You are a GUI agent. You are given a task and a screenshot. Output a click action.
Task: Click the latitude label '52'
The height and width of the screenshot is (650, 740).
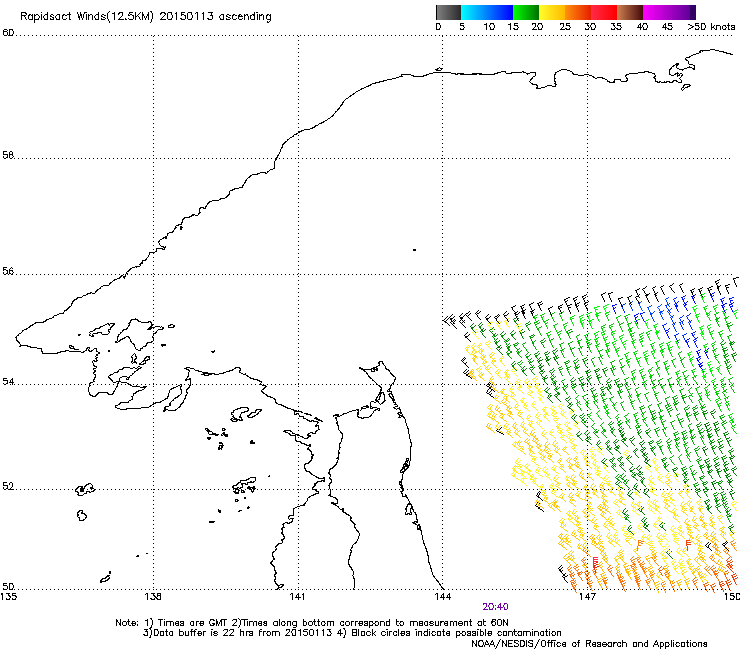(8, 486)
